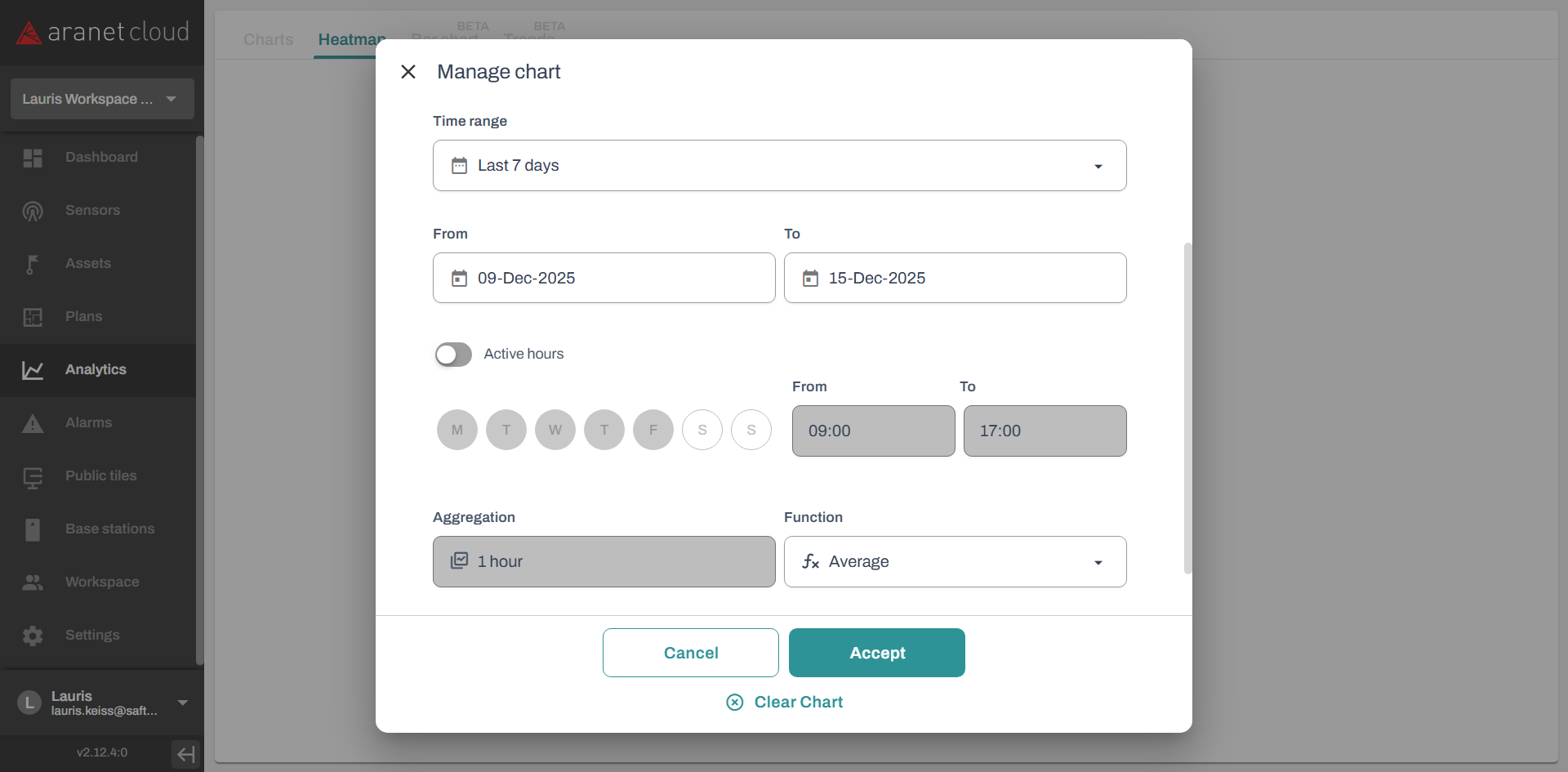Click the Base stations device icon
1568x772 pixels.
pyautogui.click(x=33, y=529)
